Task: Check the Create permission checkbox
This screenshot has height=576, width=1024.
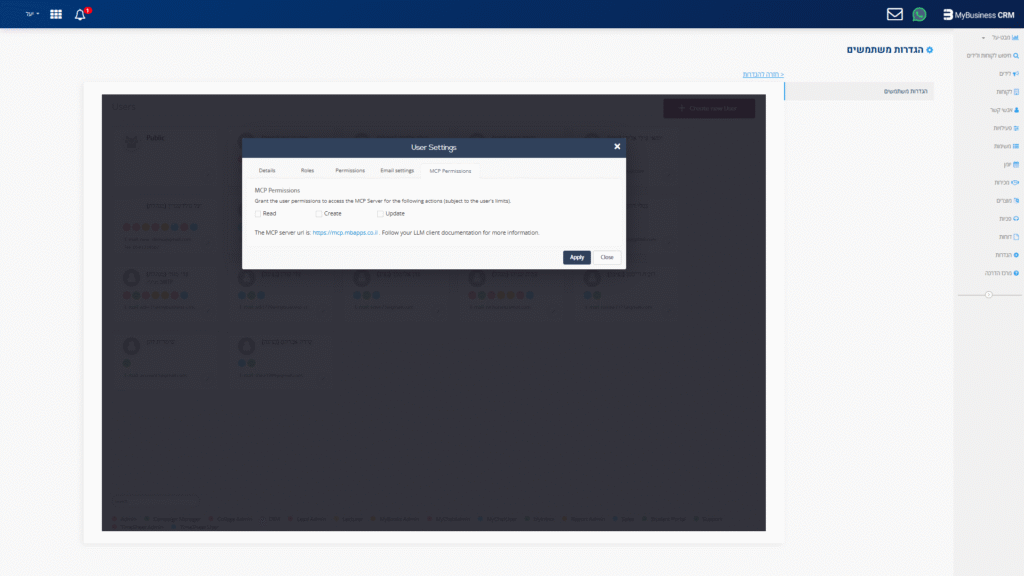Action: pos(319,213)
